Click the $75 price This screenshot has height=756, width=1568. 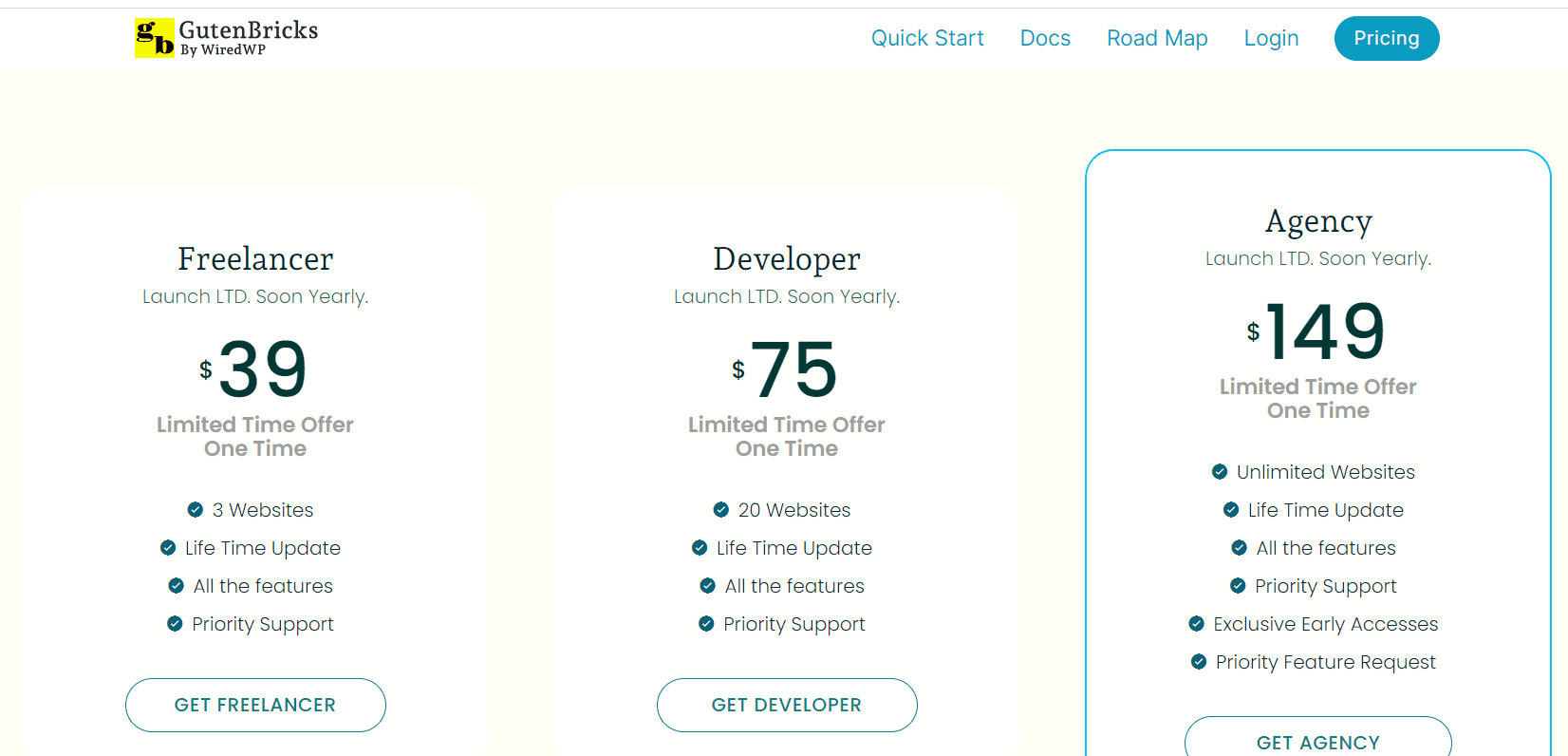785,369
